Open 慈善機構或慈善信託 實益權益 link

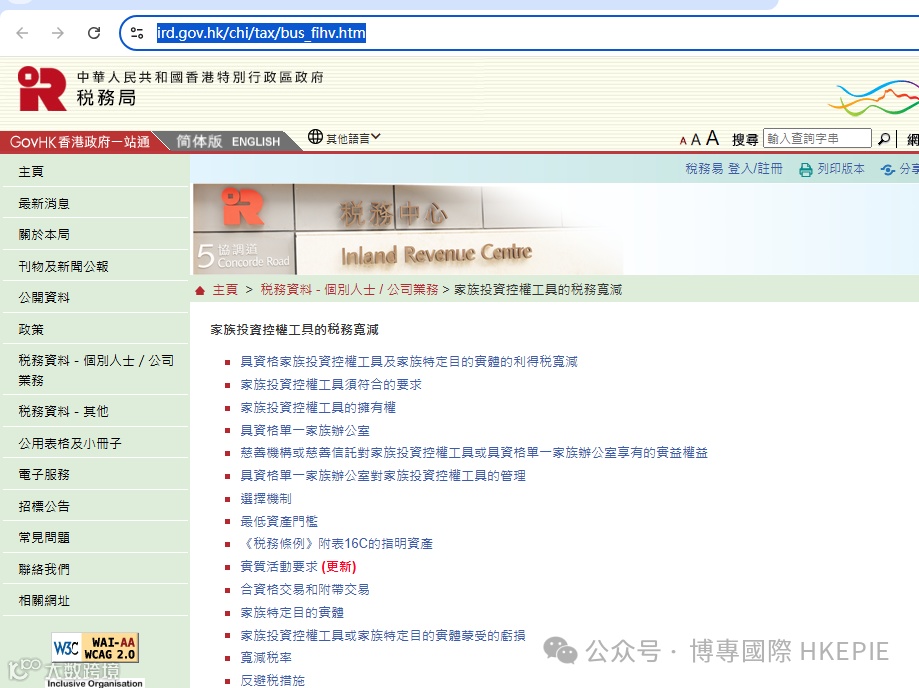click(474, 452)
